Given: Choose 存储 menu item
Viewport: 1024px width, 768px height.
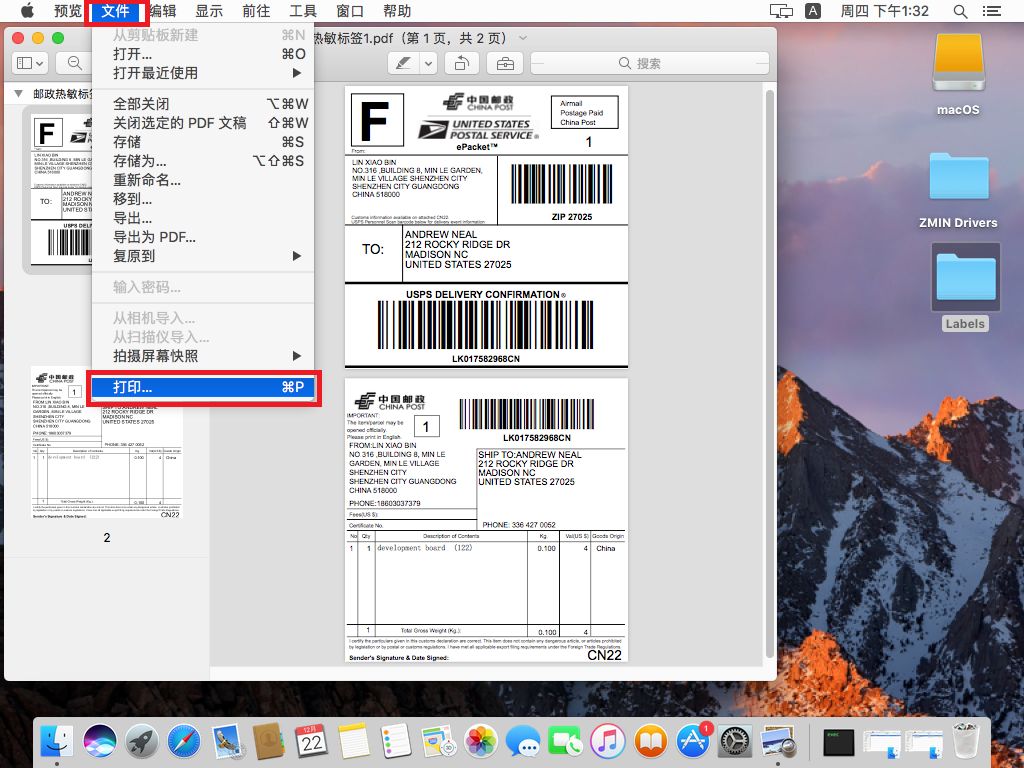Looking at the screenshot, I should click(x=204, y=142).
